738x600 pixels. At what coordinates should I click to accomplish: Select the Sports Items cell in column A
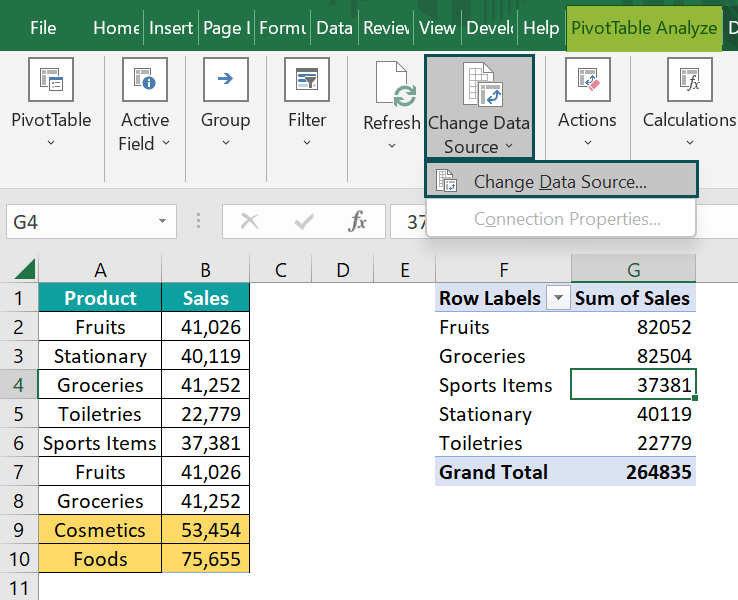coord(100,443)
